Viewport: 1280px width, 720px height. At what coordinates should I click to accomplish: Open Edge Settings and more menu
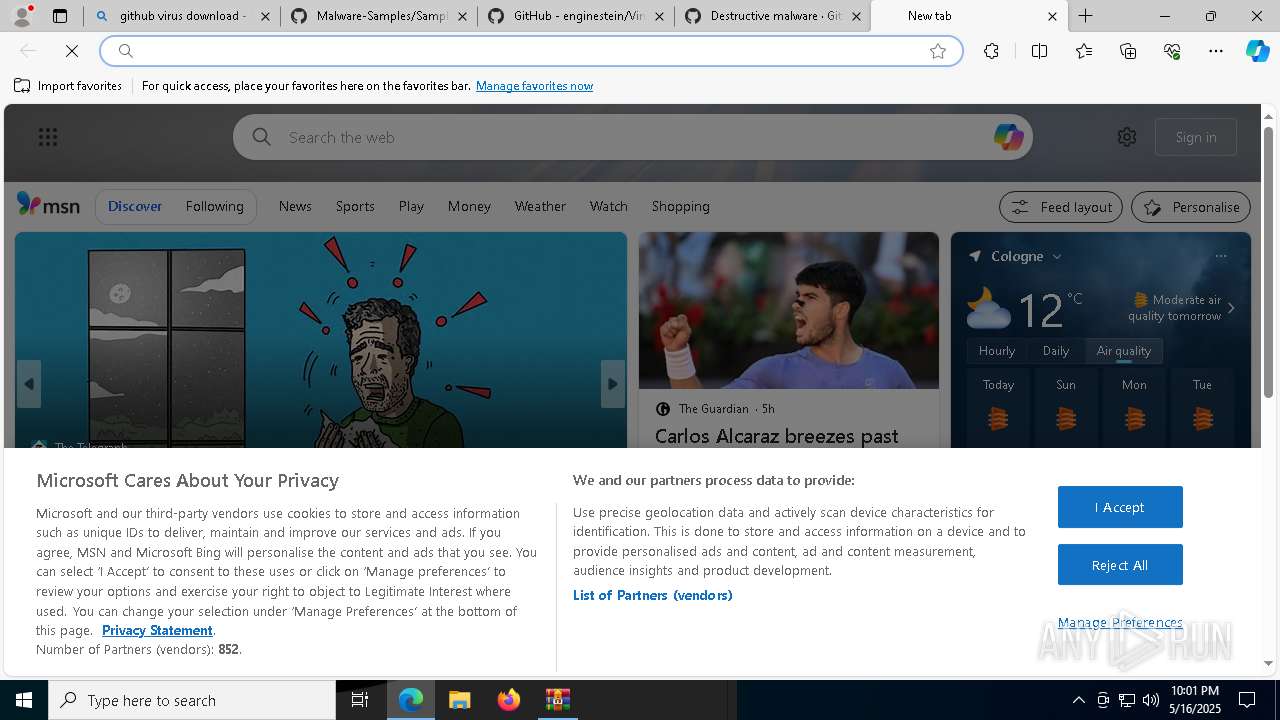[1216, 51]
